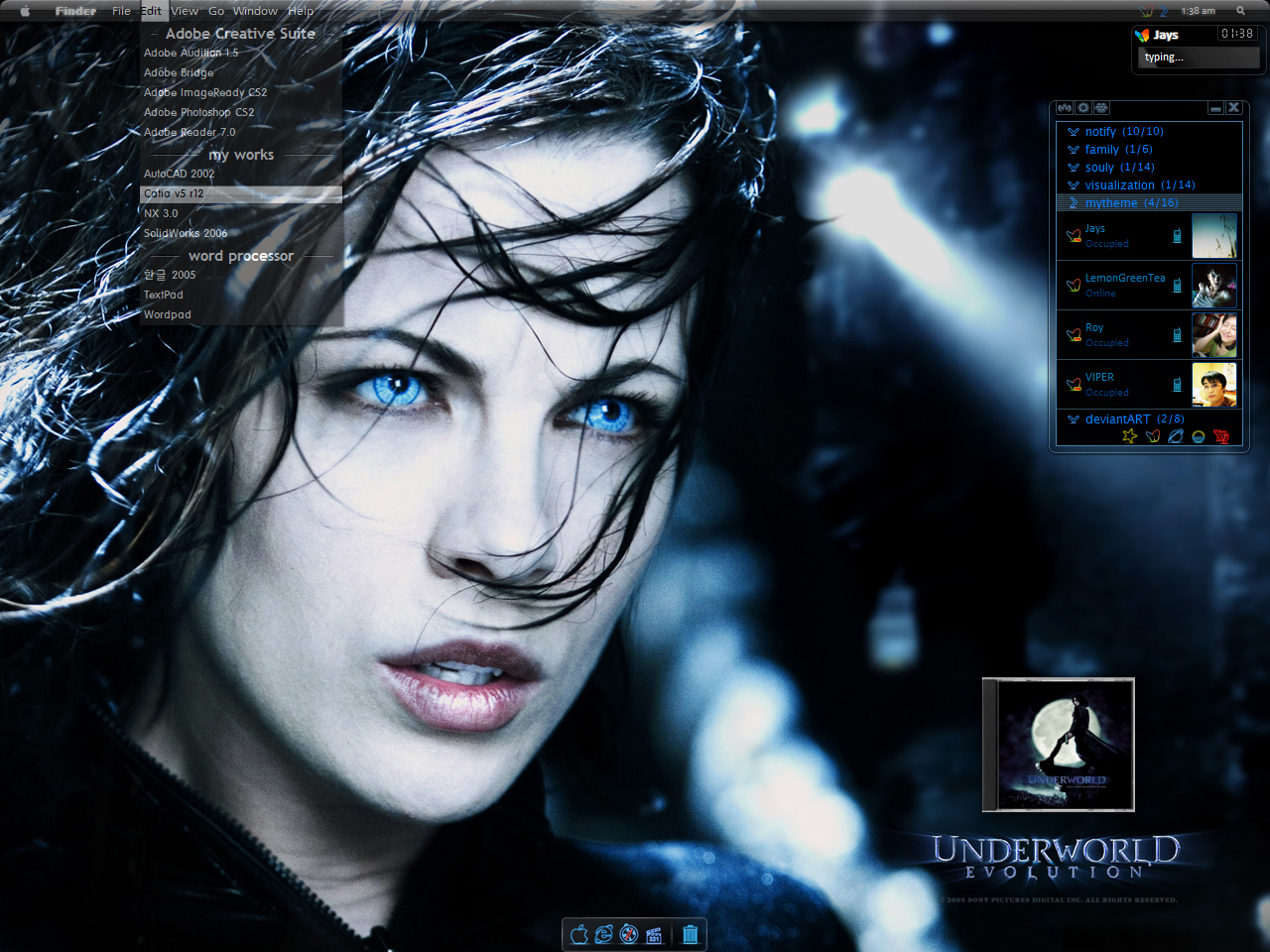
Task: Open the Trash from the dock
Action: tap(690, 933)
